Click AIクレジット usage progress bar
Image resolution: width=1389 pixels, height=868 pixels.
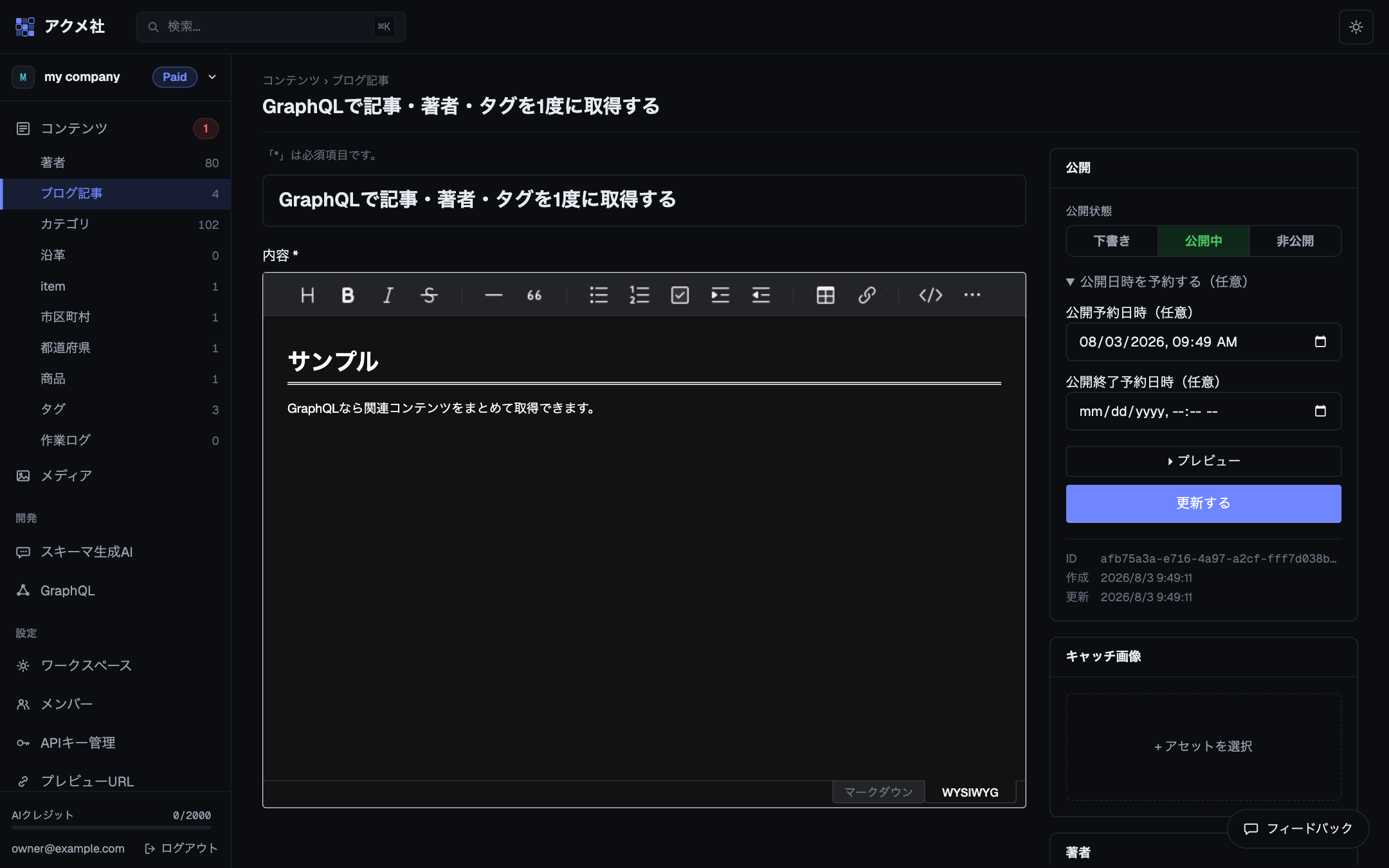click(x=111, y=827)
